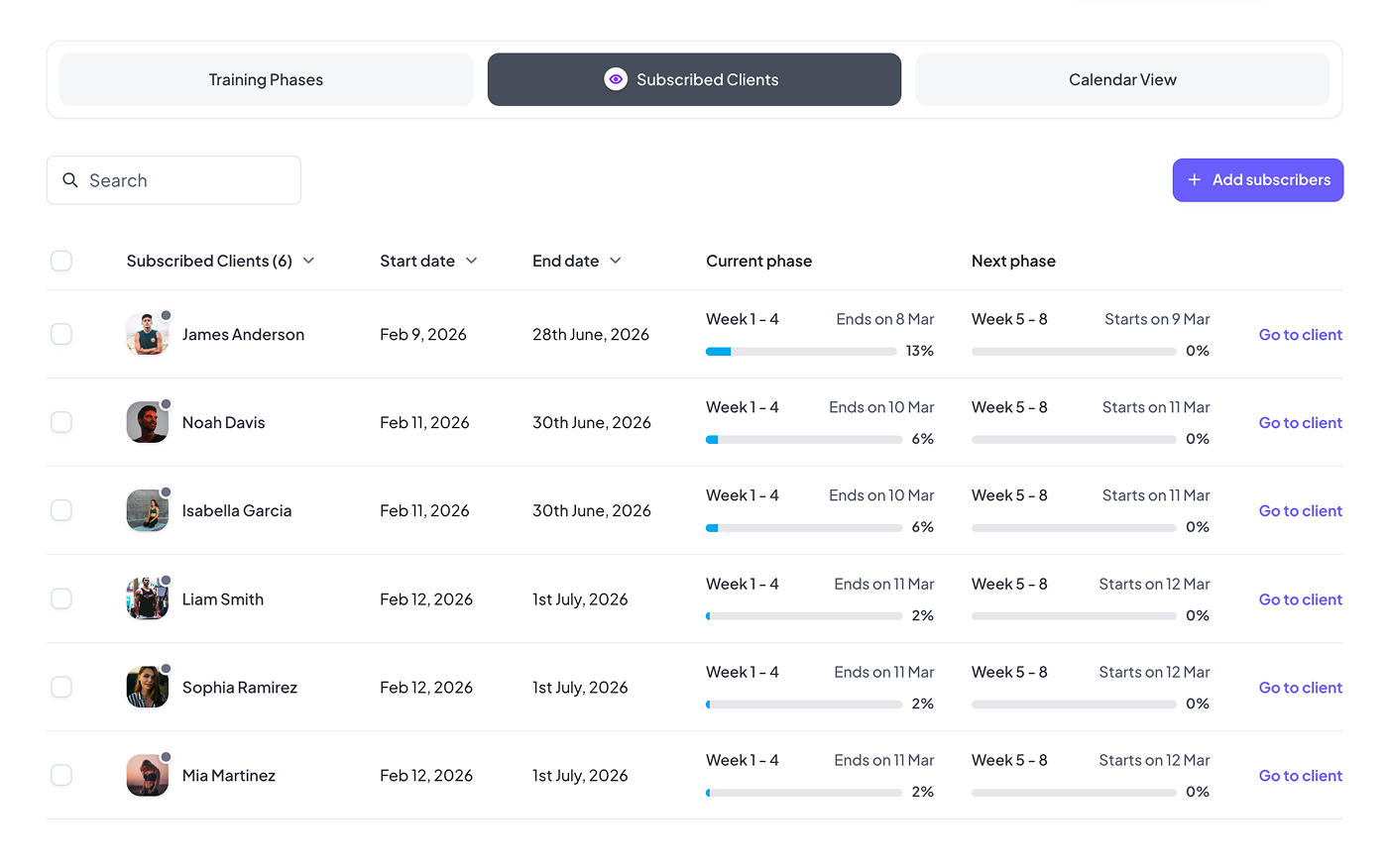Open Mia Martinez's avatar thumbnail
This screenshot has height=868, width=1388.
click(147, 776)
